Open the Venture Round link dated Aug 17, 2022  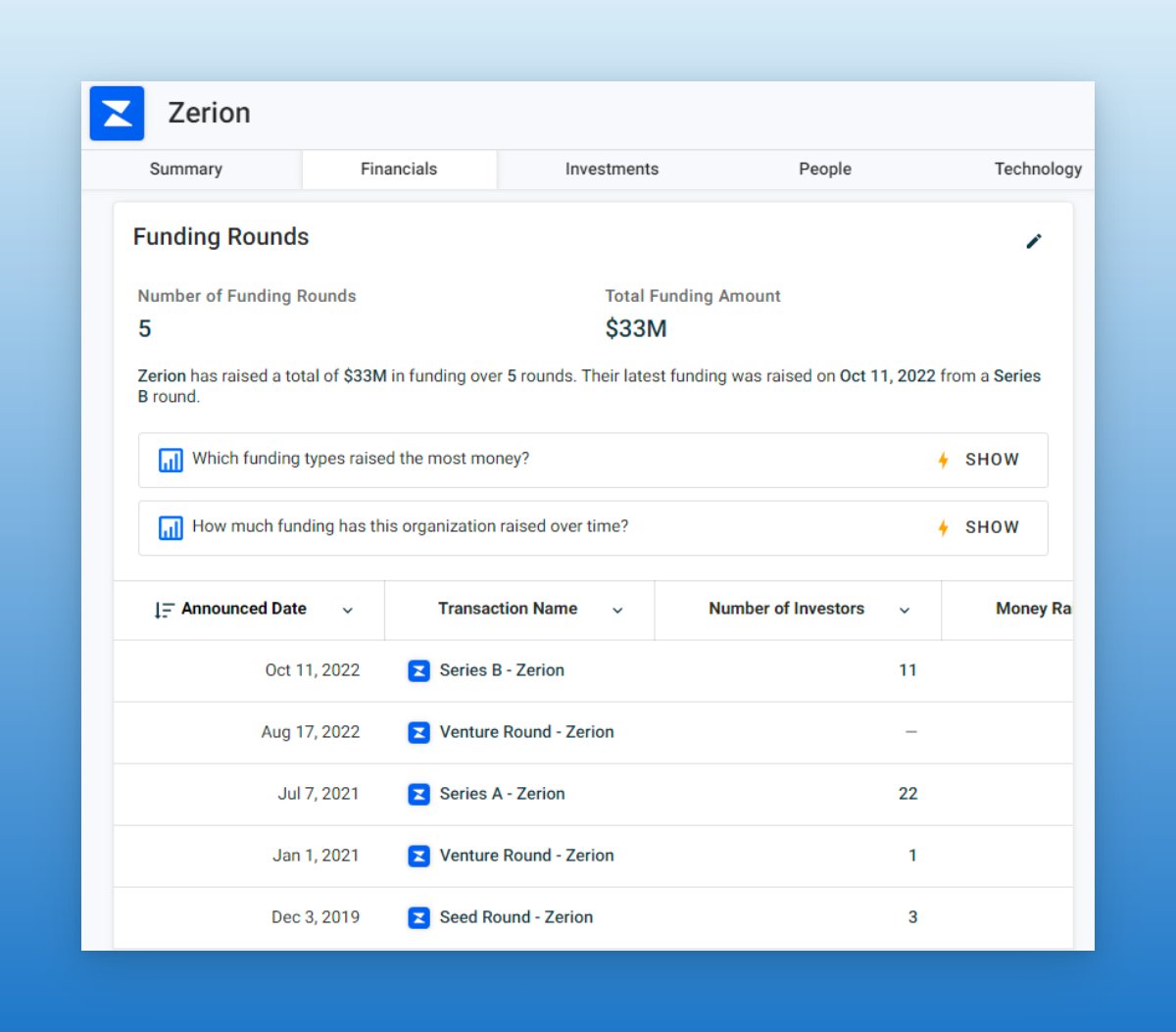point(527,732)
